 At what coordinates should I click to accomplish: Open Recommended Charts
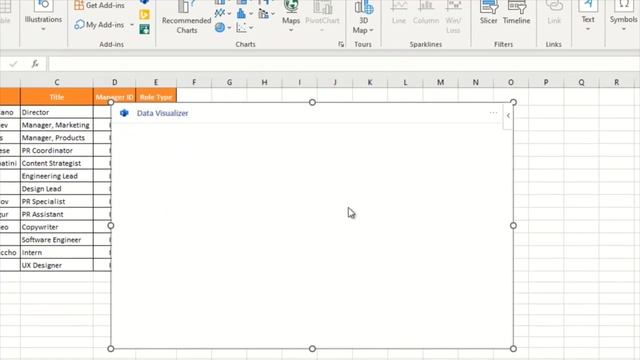(x=187, y=18)
